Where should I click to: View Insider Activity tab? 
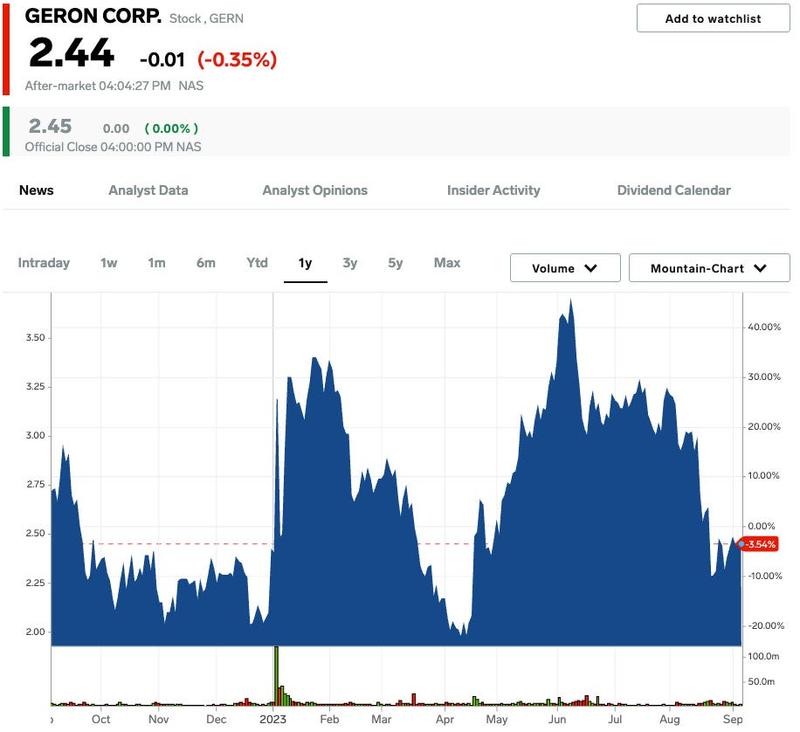pyautogui.click(x=493, y=190)
